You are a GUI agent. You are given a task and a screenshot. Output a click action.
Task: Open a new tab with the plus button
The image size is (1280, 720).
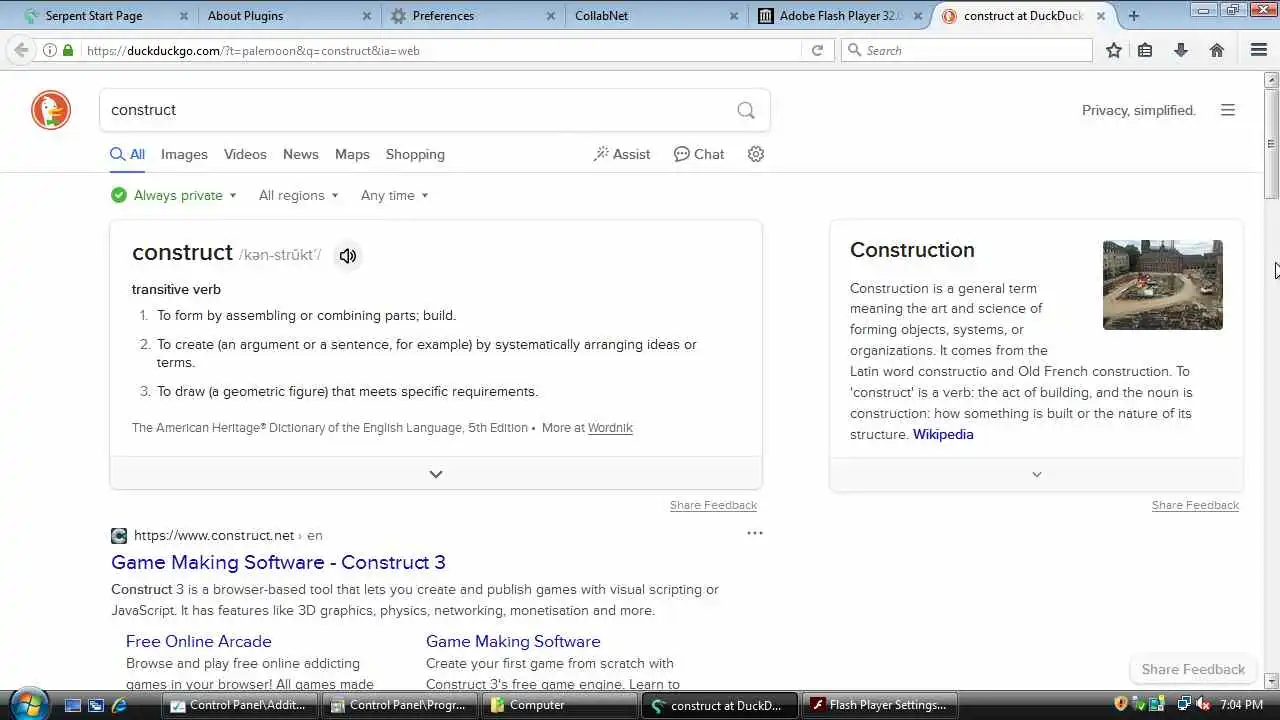[x=1133, y=15]
